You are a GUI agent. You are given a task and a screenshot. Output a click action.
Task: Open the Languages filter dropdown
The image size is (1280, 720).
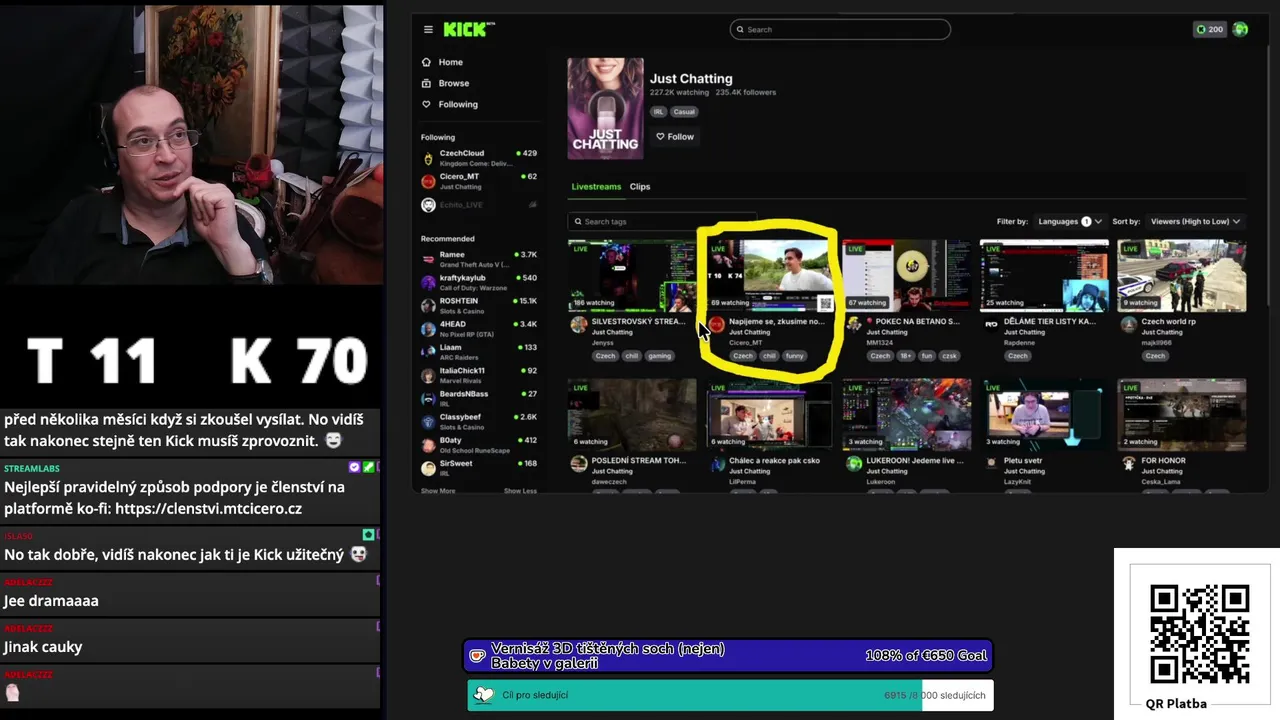pyautogui.click(x=1069, y=221)
